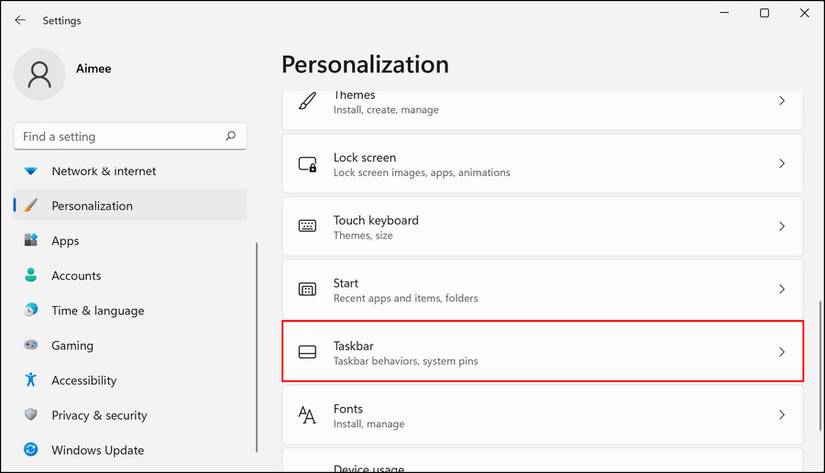Select Personalization in the sidebar
Image resolution: width=825 pixels, height=473 pixels.
pyautogui.click(x=92, y=206)
